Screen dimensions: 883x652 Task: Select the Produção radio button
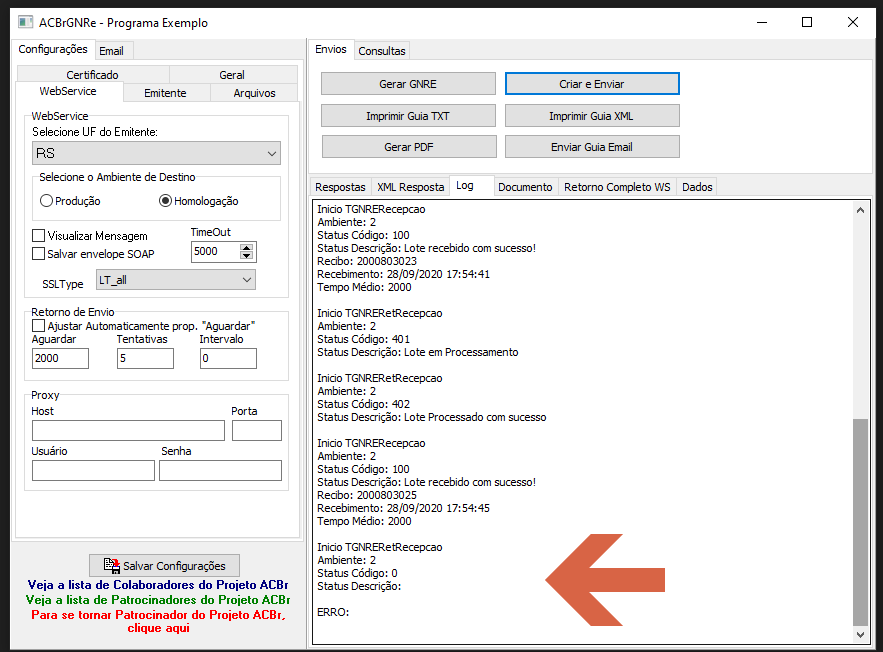46,200
